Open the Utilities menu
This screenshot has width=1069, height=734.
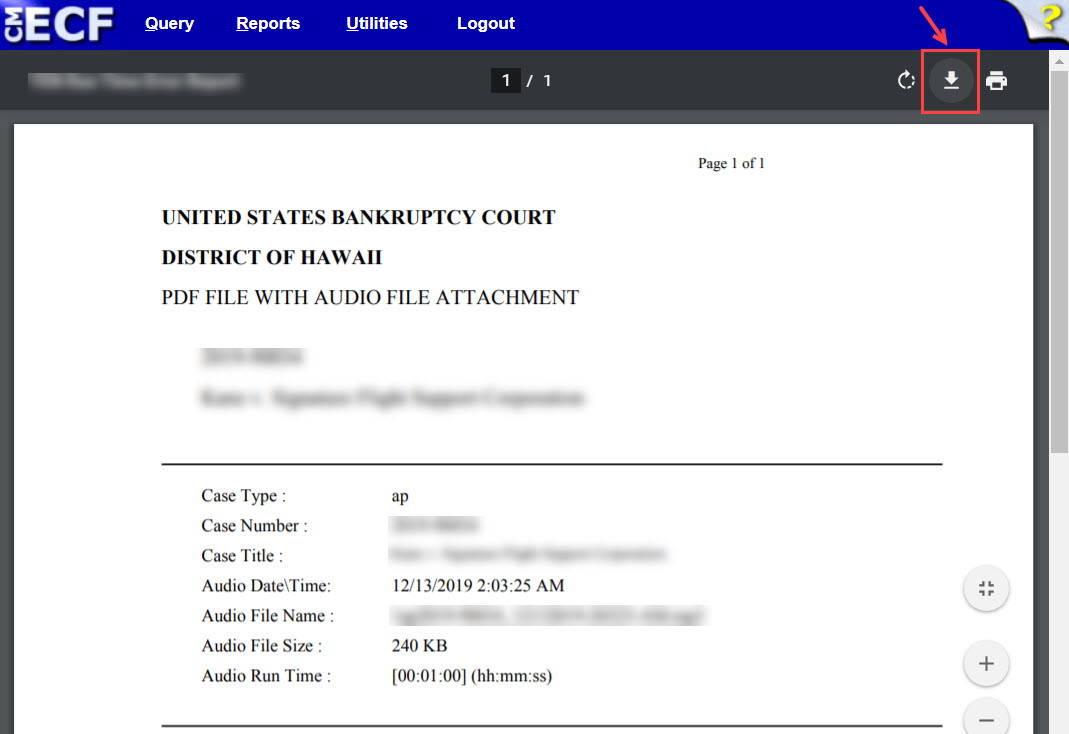(x=376, y=23)
